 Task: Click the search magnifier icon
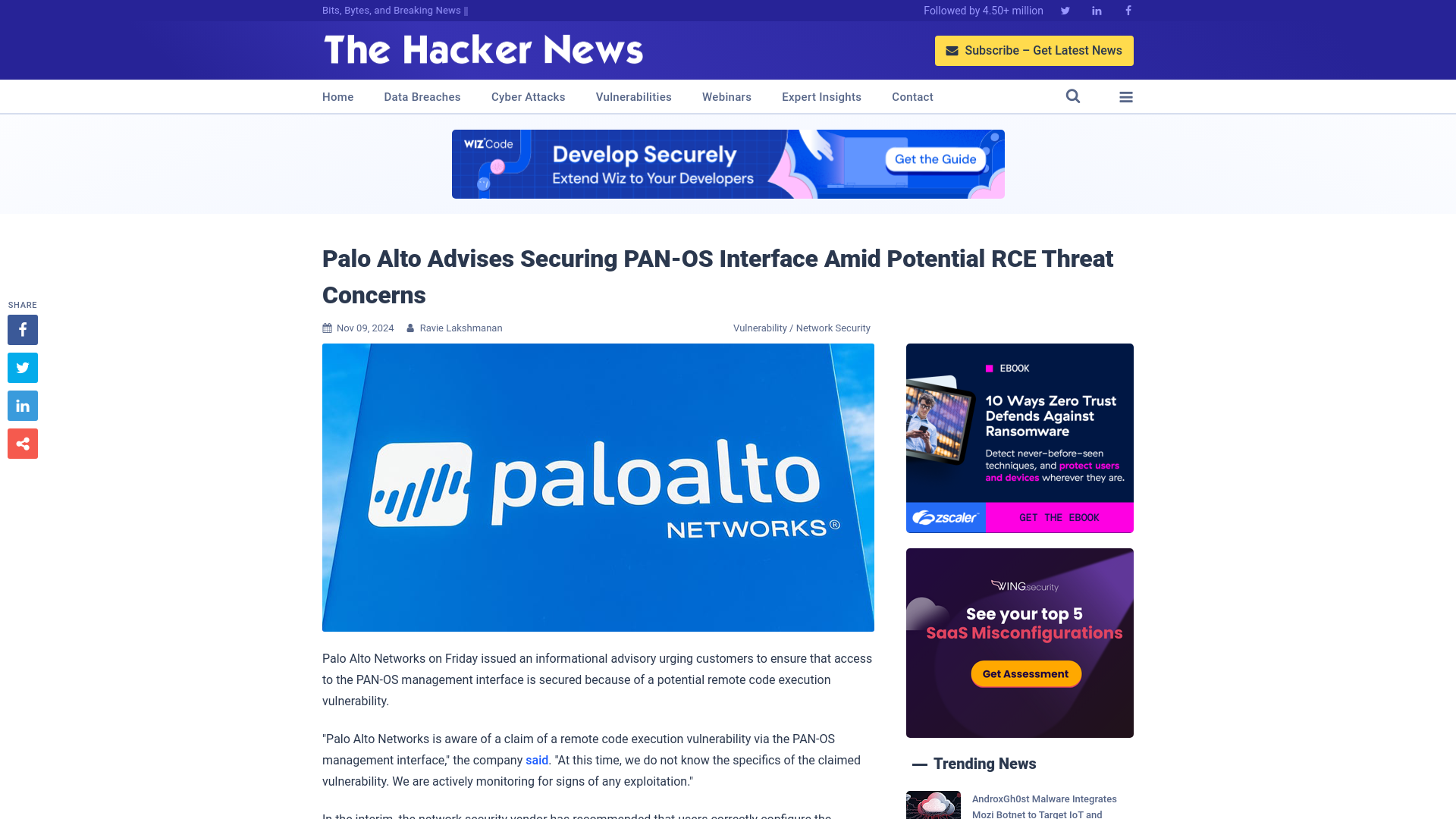click(x=1073, y=96)
